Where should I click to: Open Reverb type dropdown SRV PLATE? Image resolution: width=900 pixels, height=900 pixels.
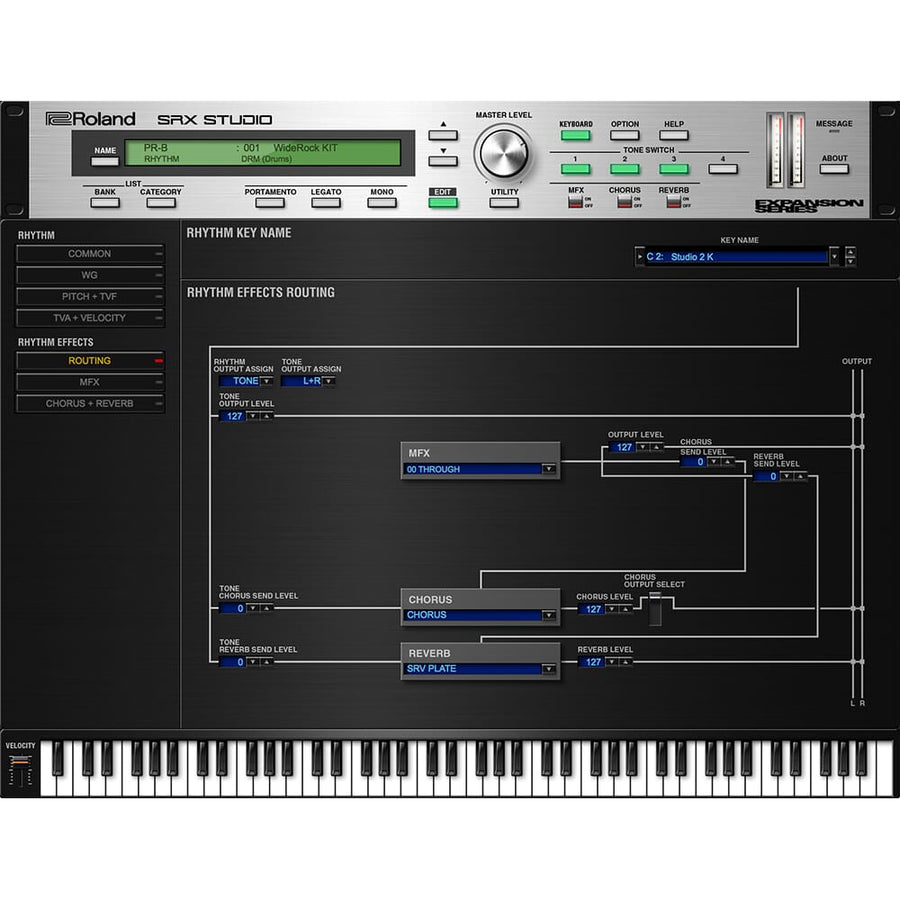(549, 669)
